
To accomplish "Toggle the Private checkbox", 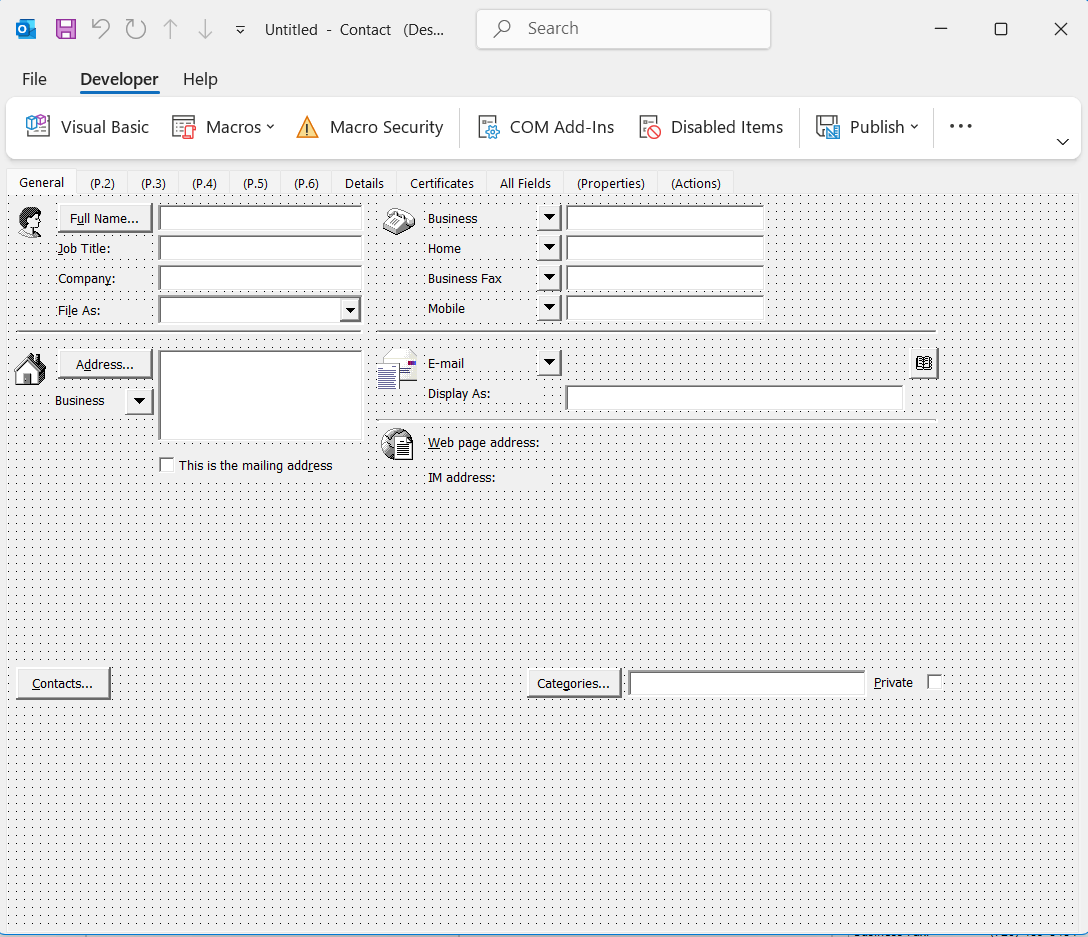I will point(934,682).
